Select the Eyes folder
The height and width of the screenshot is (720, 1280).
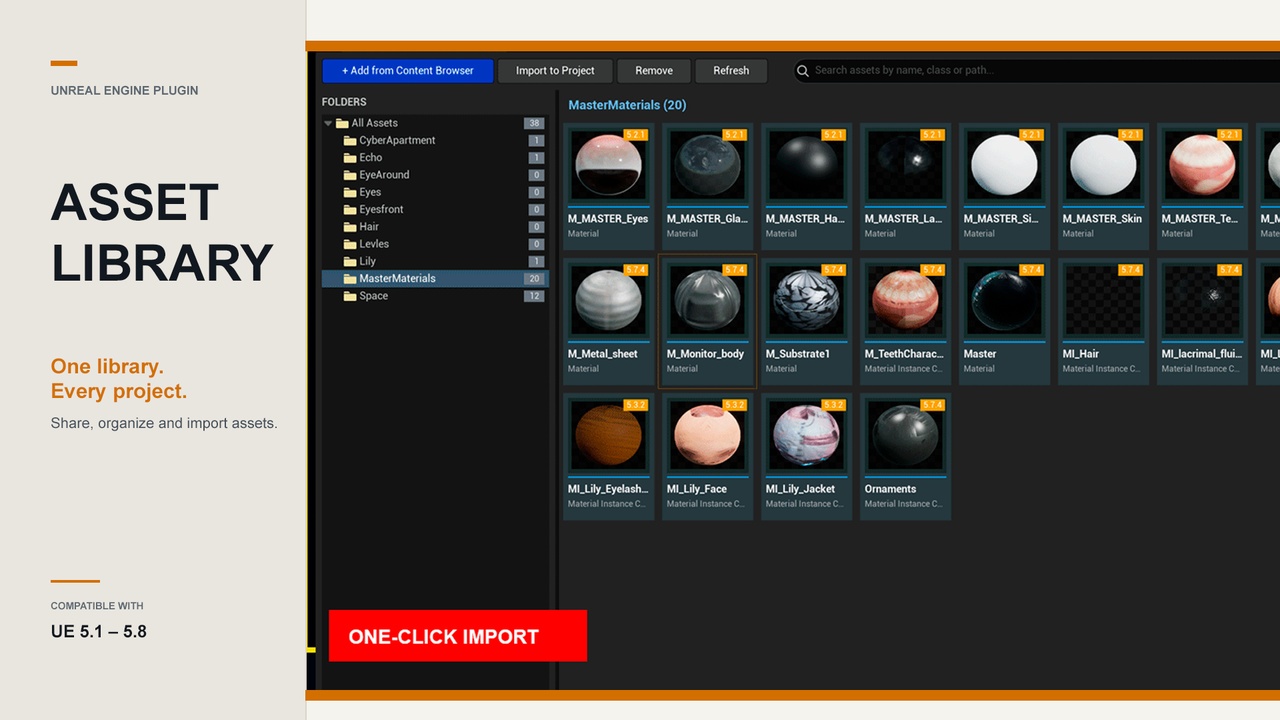(x=434, y=192)
